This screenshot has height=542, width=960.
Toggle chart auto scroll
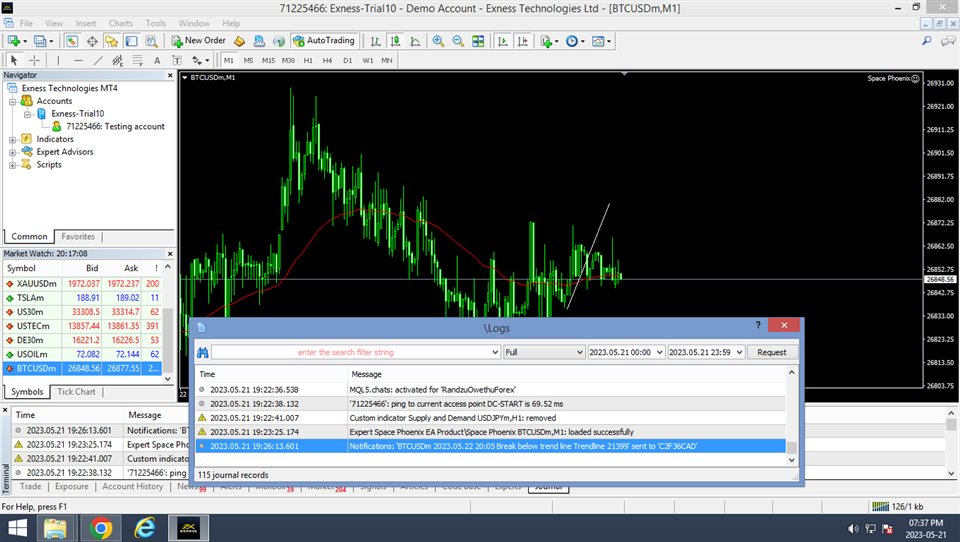coord(503,41)
